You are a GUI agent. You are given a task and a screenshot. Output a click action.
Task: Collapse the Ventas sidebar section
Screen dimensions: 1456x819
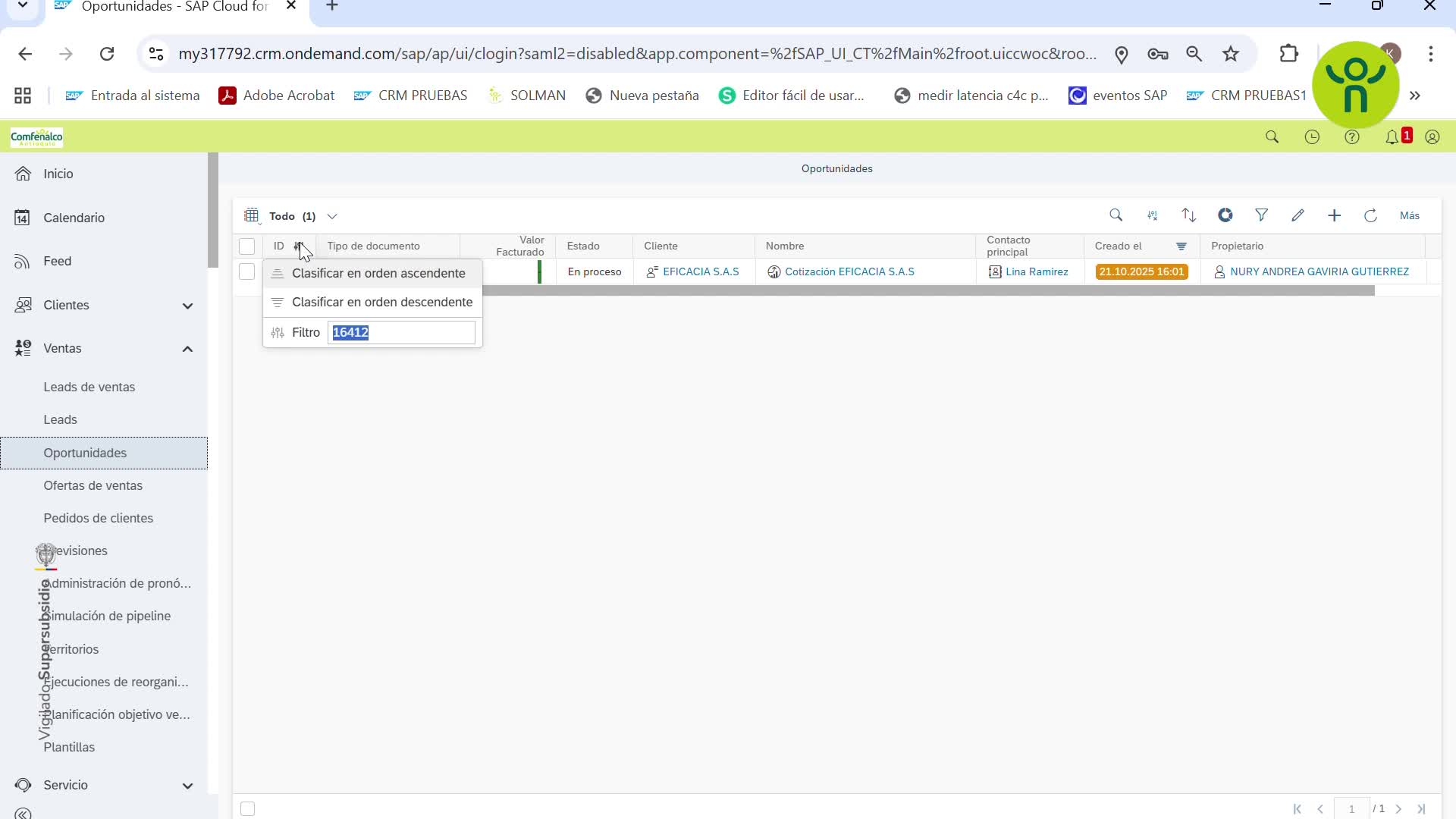[x=187, y=349]
